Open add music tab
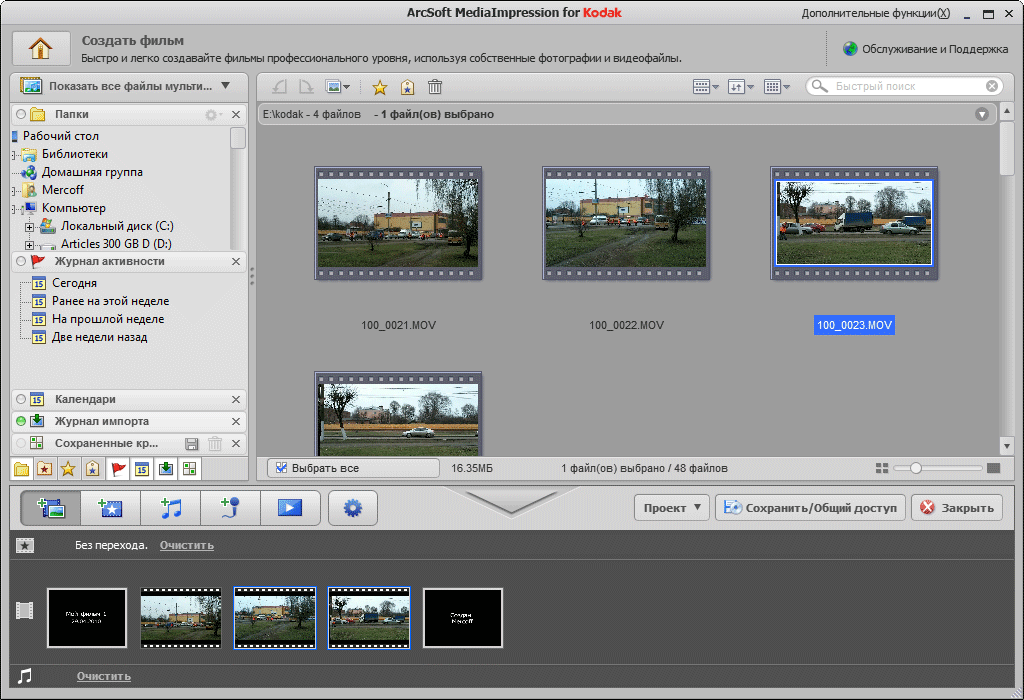This screenshot has width=1024, height=700. point(170,508)
